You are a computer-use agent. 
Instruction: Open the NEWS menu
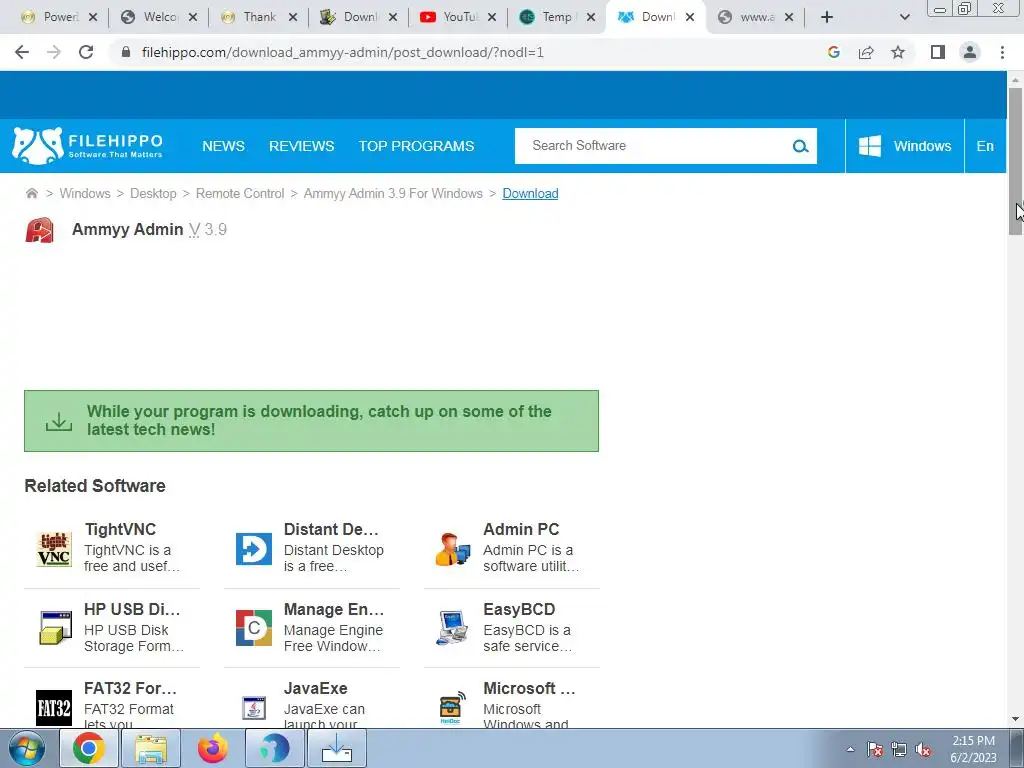pos(223,146)
